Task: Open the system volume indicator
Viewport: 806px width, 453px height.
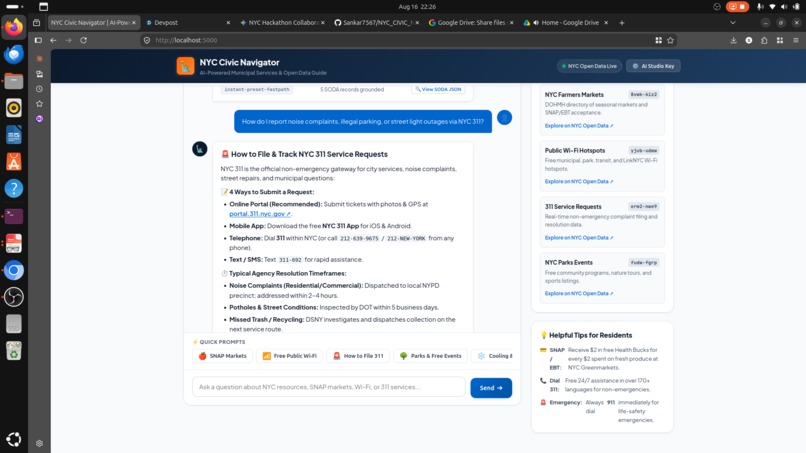Action: click(x=784, y=7)
